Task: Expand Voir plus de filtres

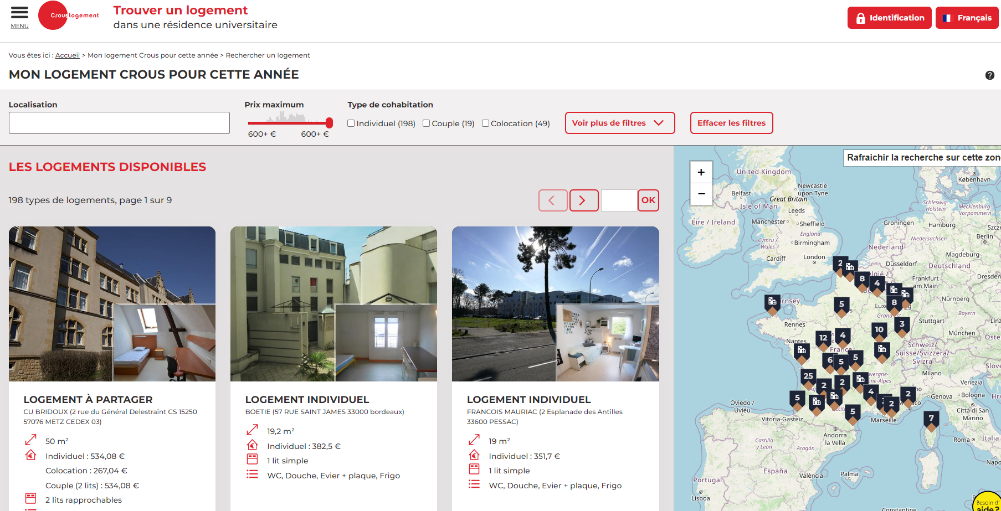Action: coord(619,123)
